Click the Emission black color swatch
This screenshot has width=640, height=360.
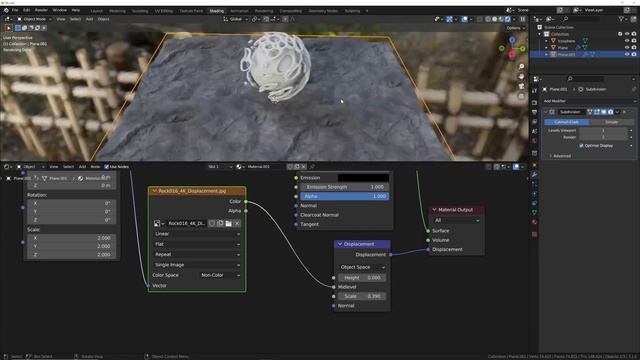click(363, 178)
